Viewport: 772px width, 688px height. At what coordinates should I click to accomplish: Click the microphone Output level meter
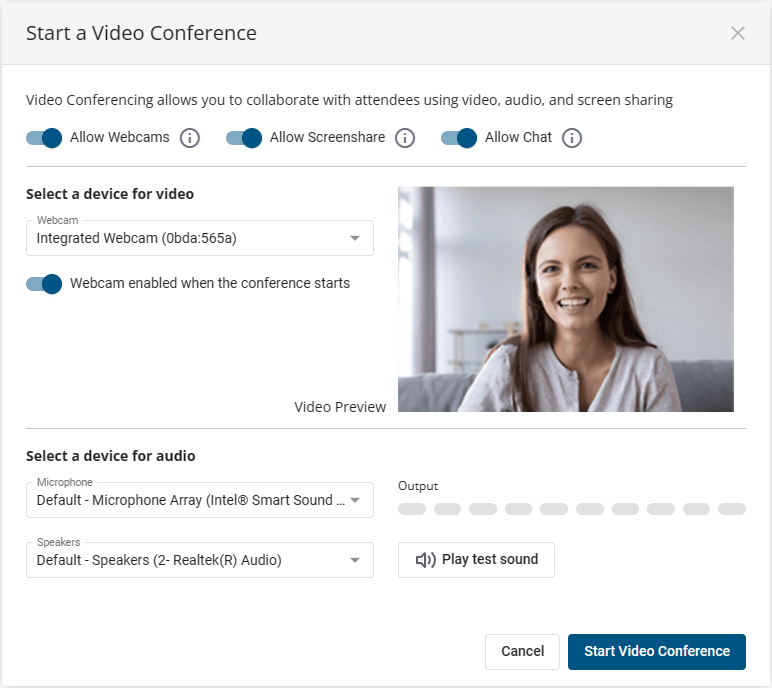click(572, 509)
